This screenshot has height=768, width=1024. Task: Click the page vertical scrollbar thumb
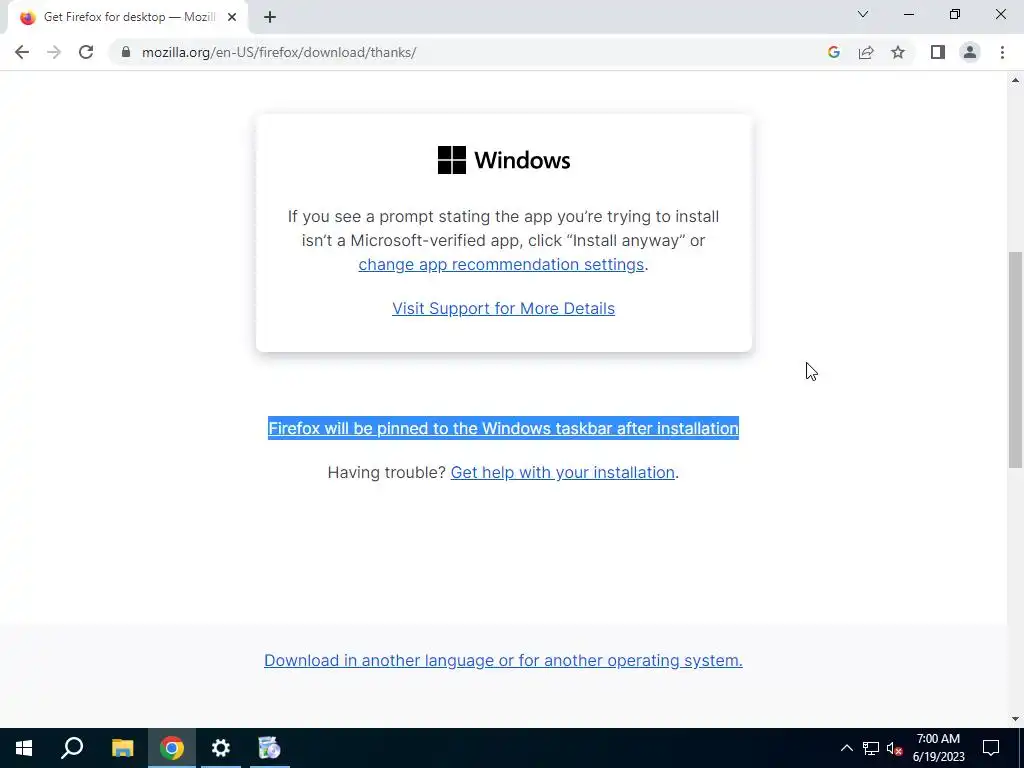point(1015,359)
